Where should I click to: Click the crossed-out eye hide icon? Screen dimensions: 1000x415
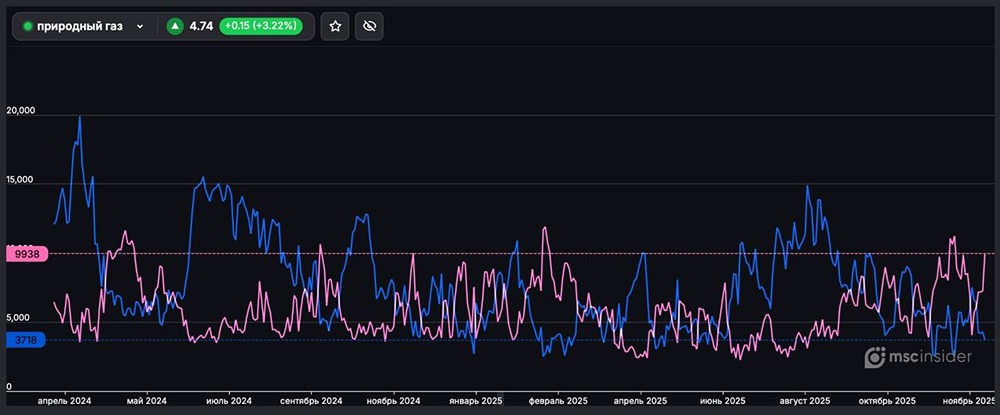(368, 27)
